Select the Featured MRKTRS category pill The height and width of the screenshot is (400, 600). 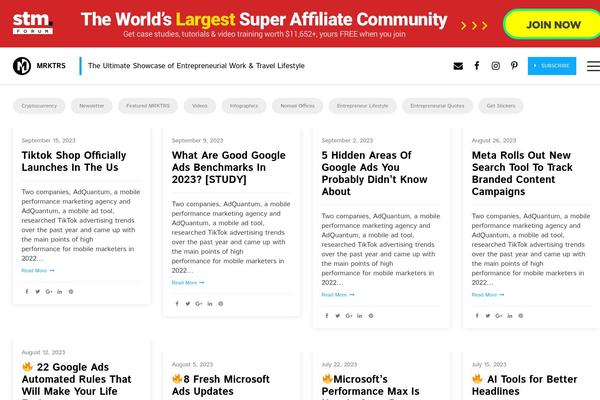click(148, 106)
